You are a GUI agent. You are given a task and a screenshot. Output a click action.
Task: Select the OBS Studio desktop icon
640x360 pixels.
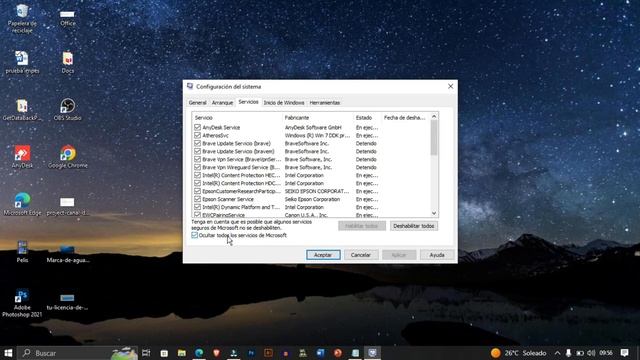(x=67, y=109)
